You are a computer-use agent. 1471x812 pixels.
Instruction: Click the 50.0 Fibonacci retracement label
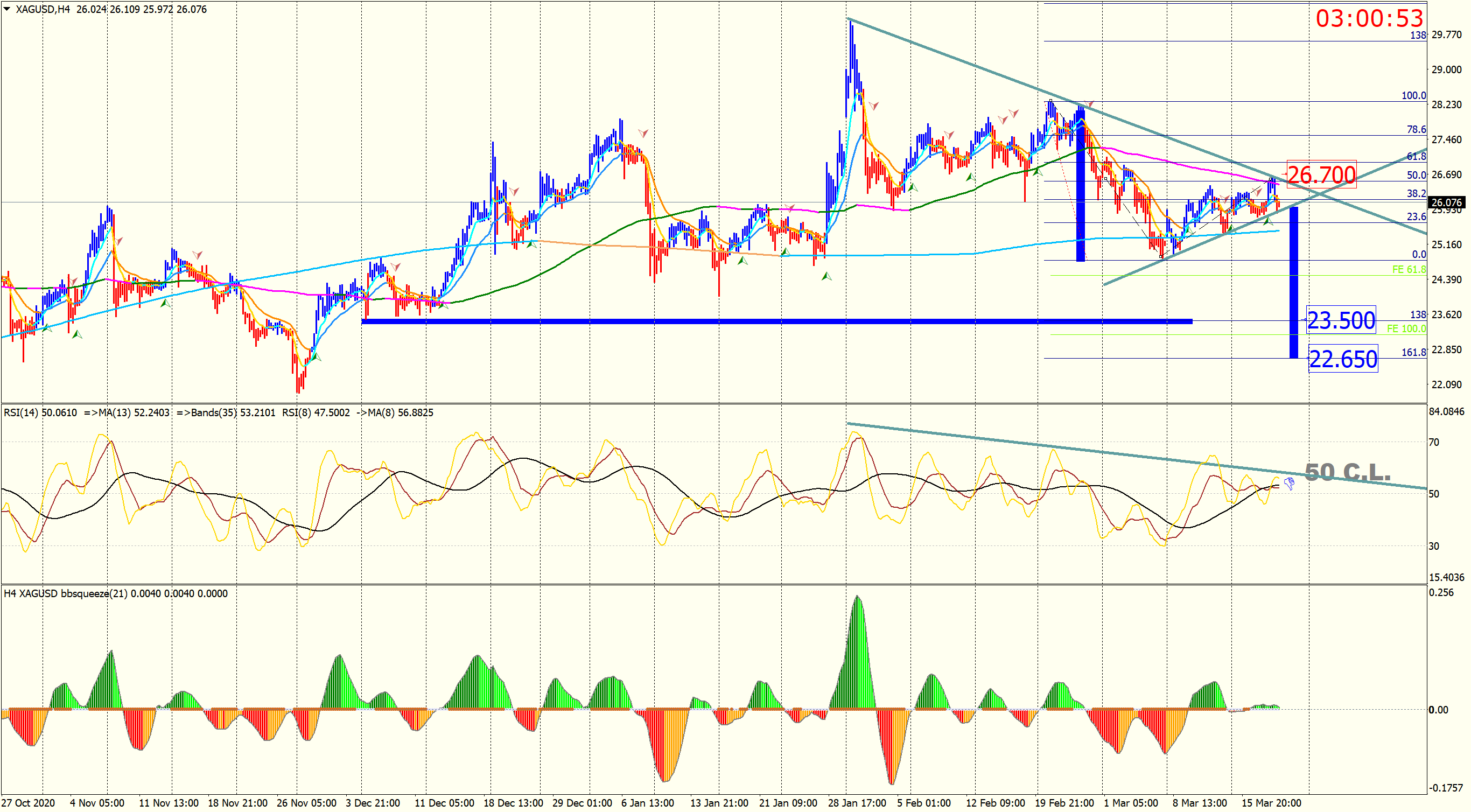[1416, 176]
